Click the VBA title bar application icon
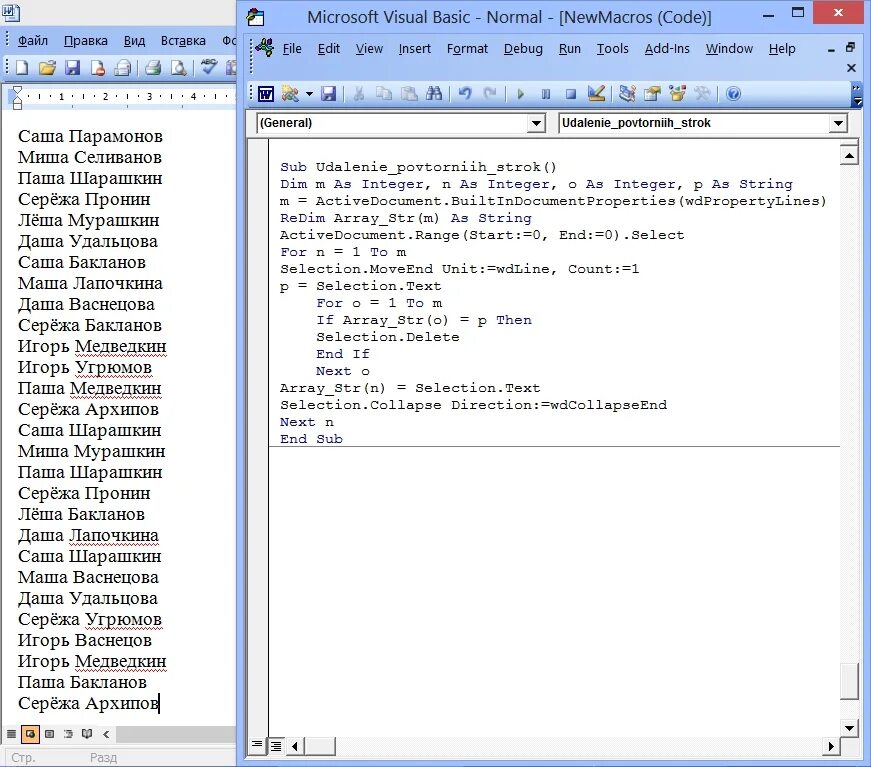Viewport: 871px width, 767px height. click(256, 17)
